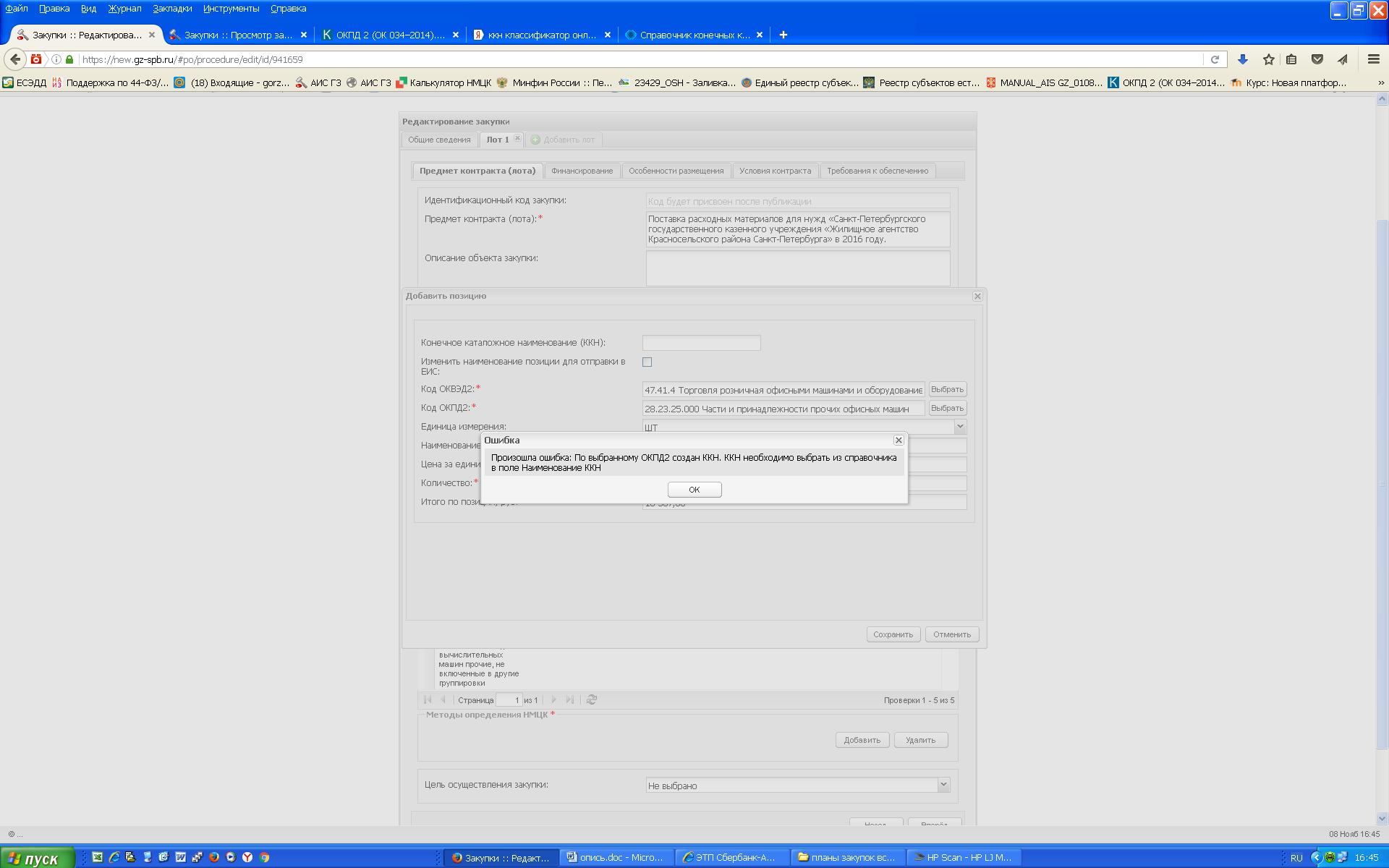Click the Pocket icon in toolbar
Screen dimensions: 1389x868
(1317, 59)
